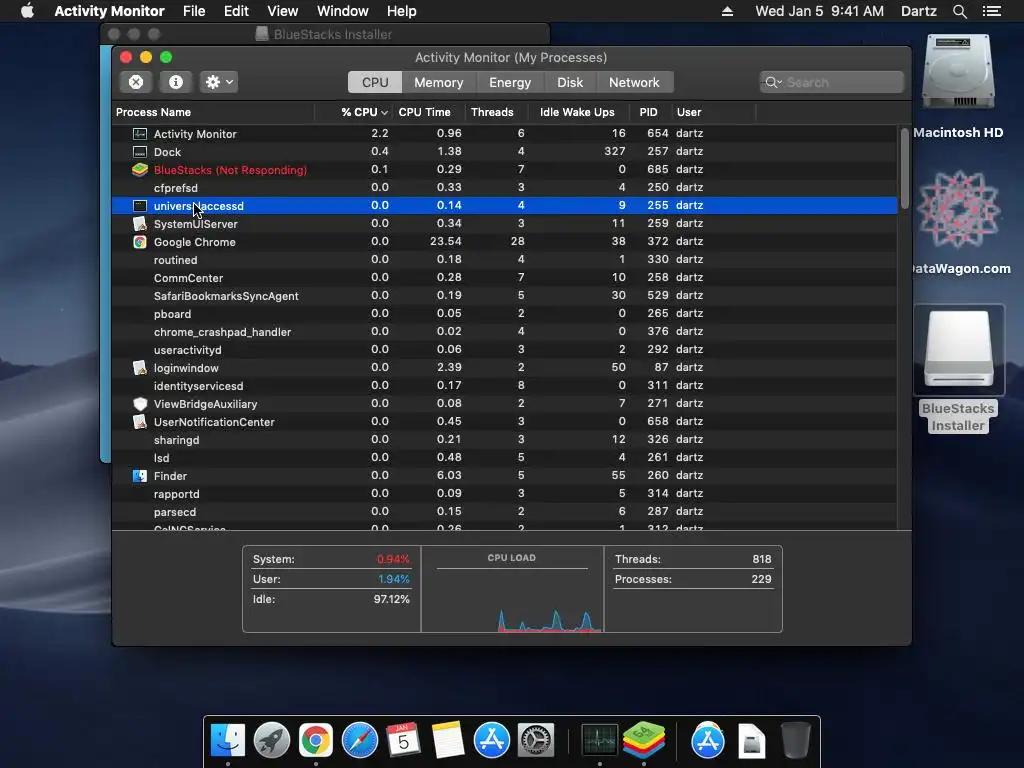Viewport: 1024px width, 768px height.
Task: Open Launchpad rocket in the Dock
Action: point(272,741)
